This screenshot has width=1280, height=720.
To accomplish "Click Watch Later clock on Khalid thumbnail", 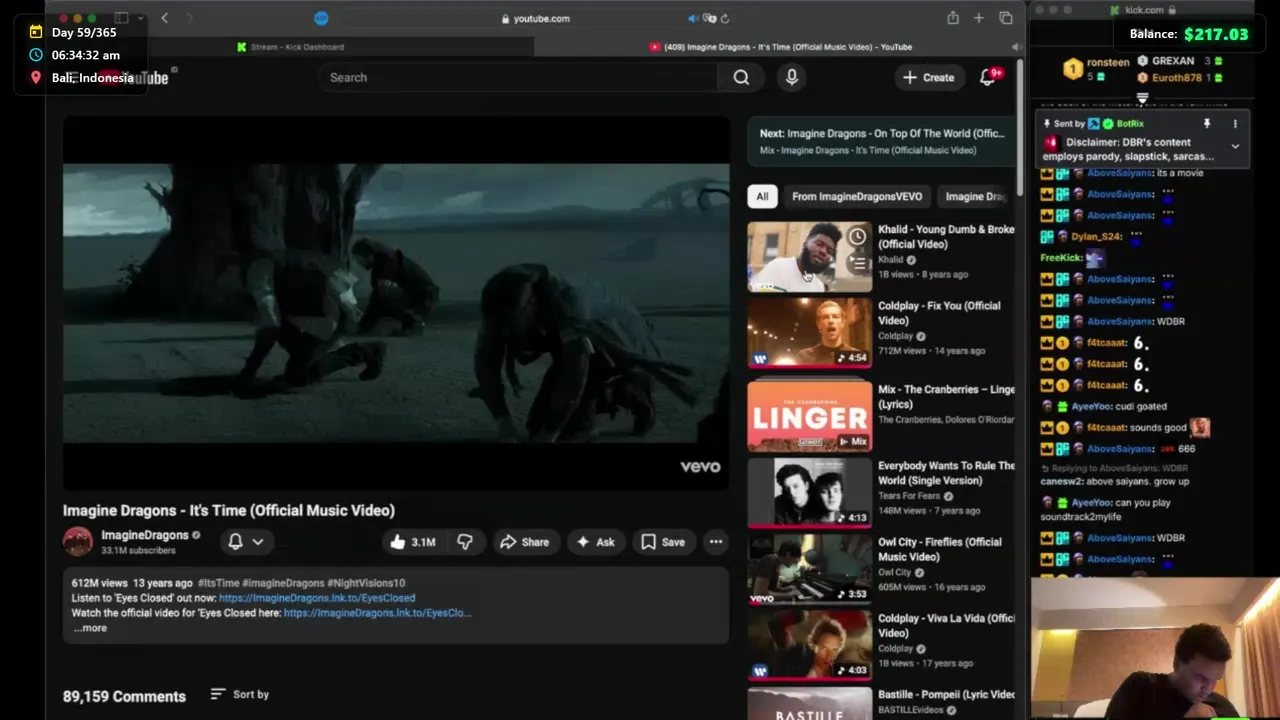I will 857,237.
